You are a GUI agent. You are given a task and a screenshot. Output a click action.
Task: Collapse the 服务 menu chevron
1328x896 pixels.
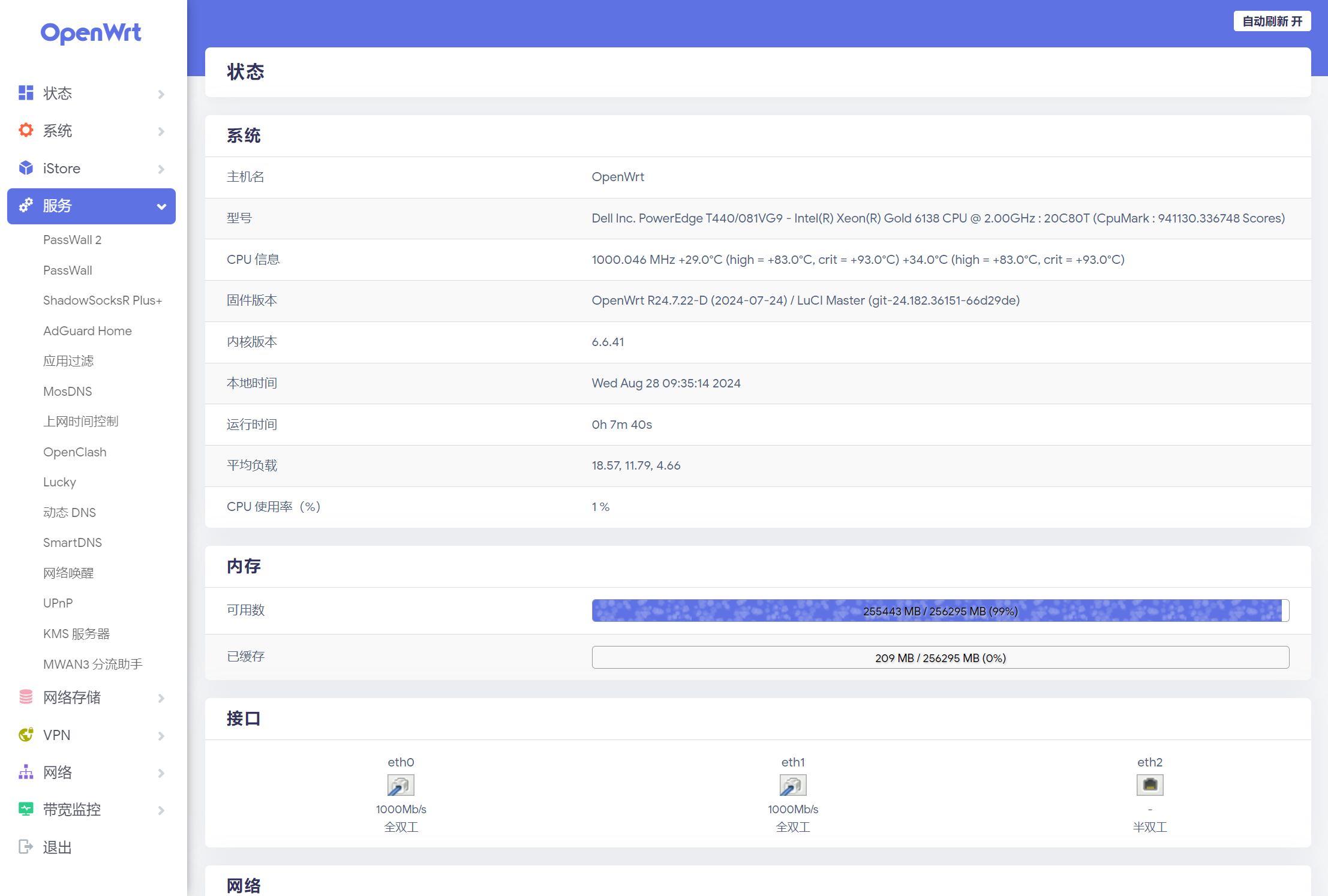tap(161, 207)
